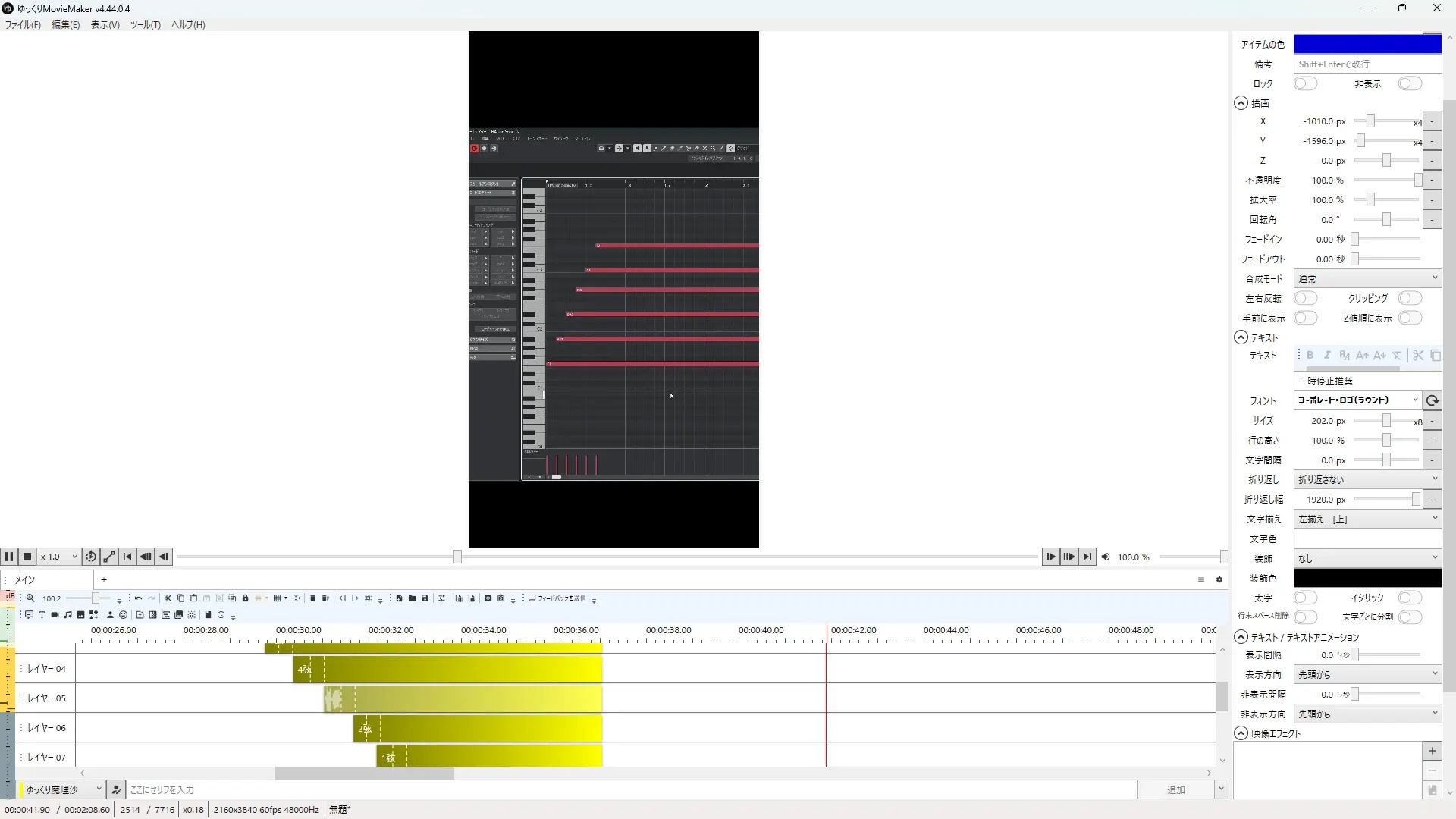The image size is (1456, 819).
Task: Turn on the 太字 (bold) toggle
Action: coord(1305,598)
